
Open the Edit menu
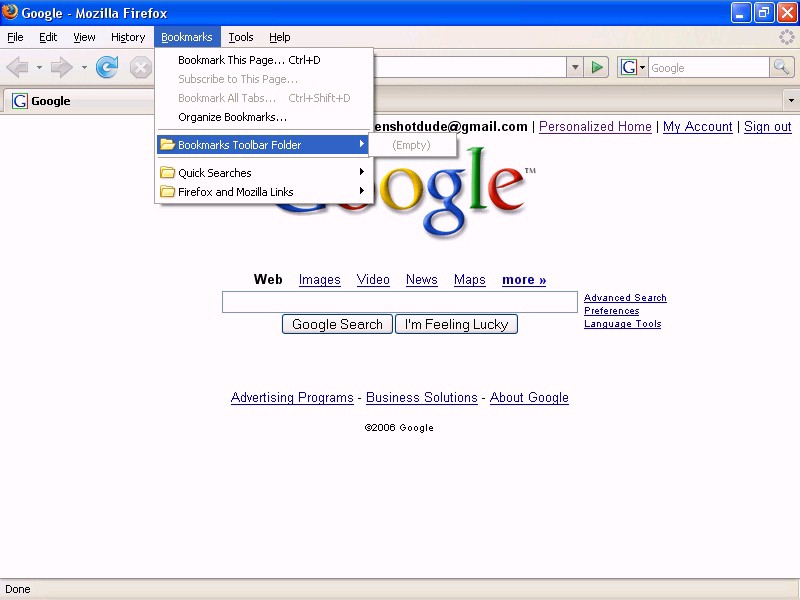coord(48,37)
